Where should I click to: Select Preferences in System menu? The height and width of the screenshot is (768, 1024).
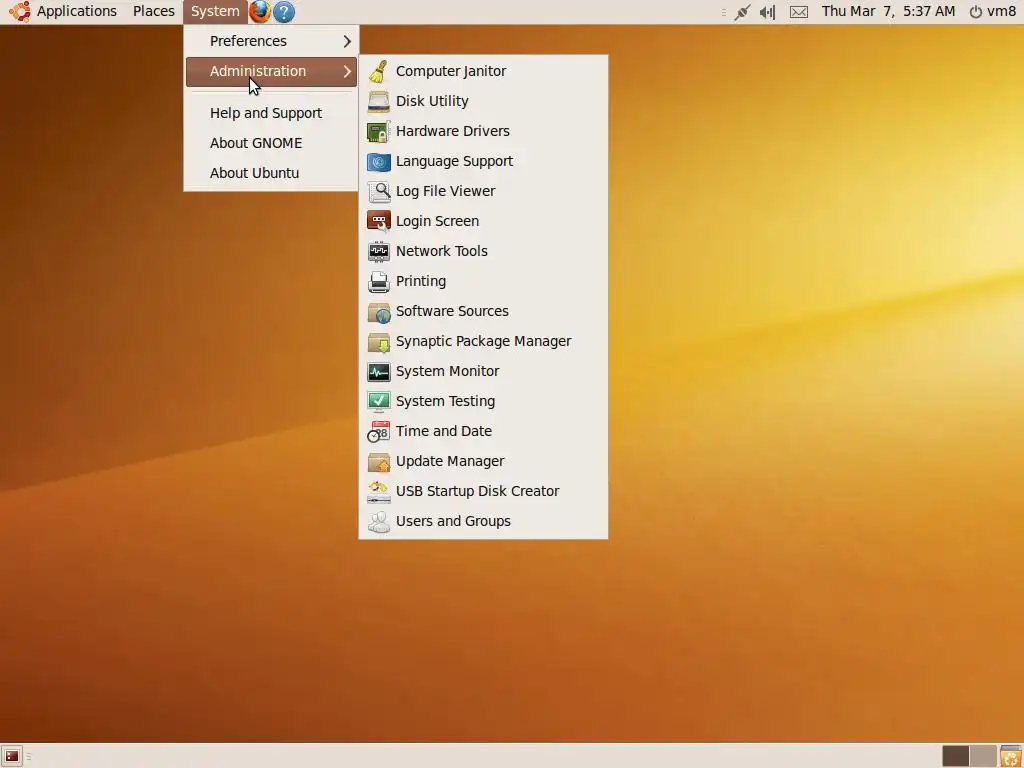click(x=271, y=41)
